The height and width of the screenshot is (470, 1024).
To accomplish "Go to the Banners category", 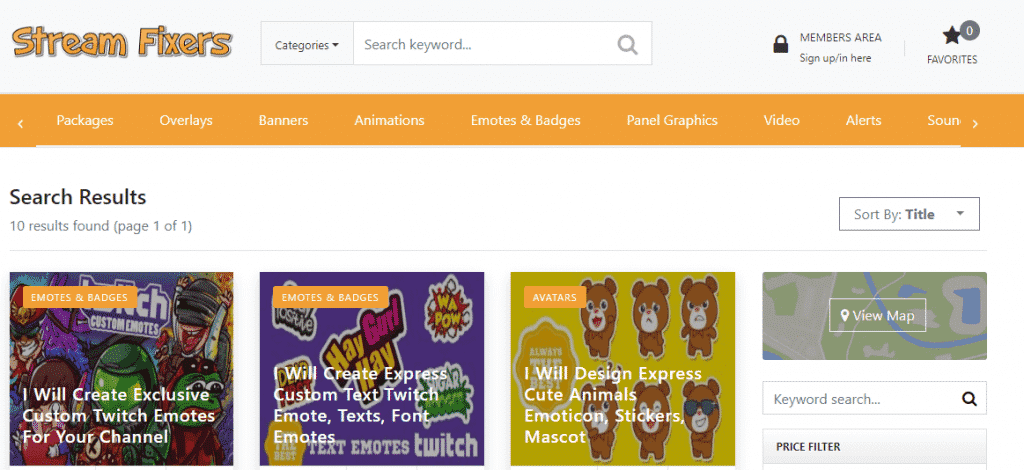I will pyautogui.click(x=283, y=121).
